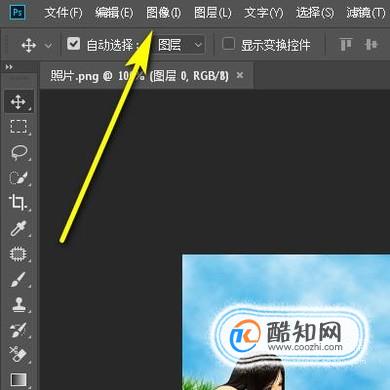Click the align top edges button
The width and height of the screenshot is (390, 390).
tap(346, 44)
